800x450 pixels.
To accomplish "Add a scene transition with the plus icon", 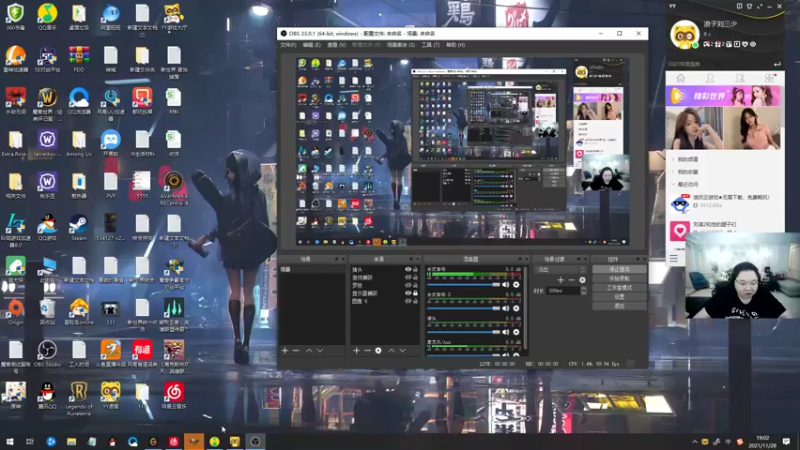I will click(x=561, y=280).
